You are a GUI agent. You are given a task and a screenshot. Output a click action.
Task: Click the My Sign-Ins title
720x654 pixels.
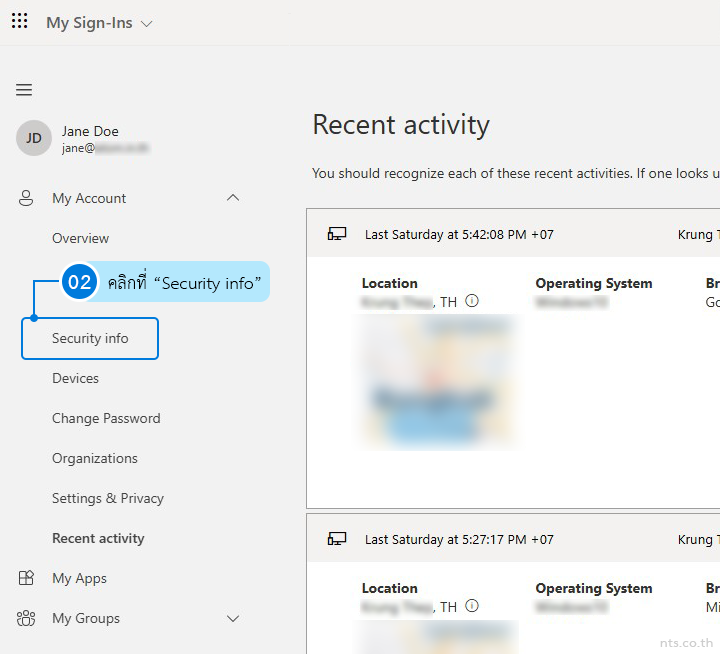(89, 23)
